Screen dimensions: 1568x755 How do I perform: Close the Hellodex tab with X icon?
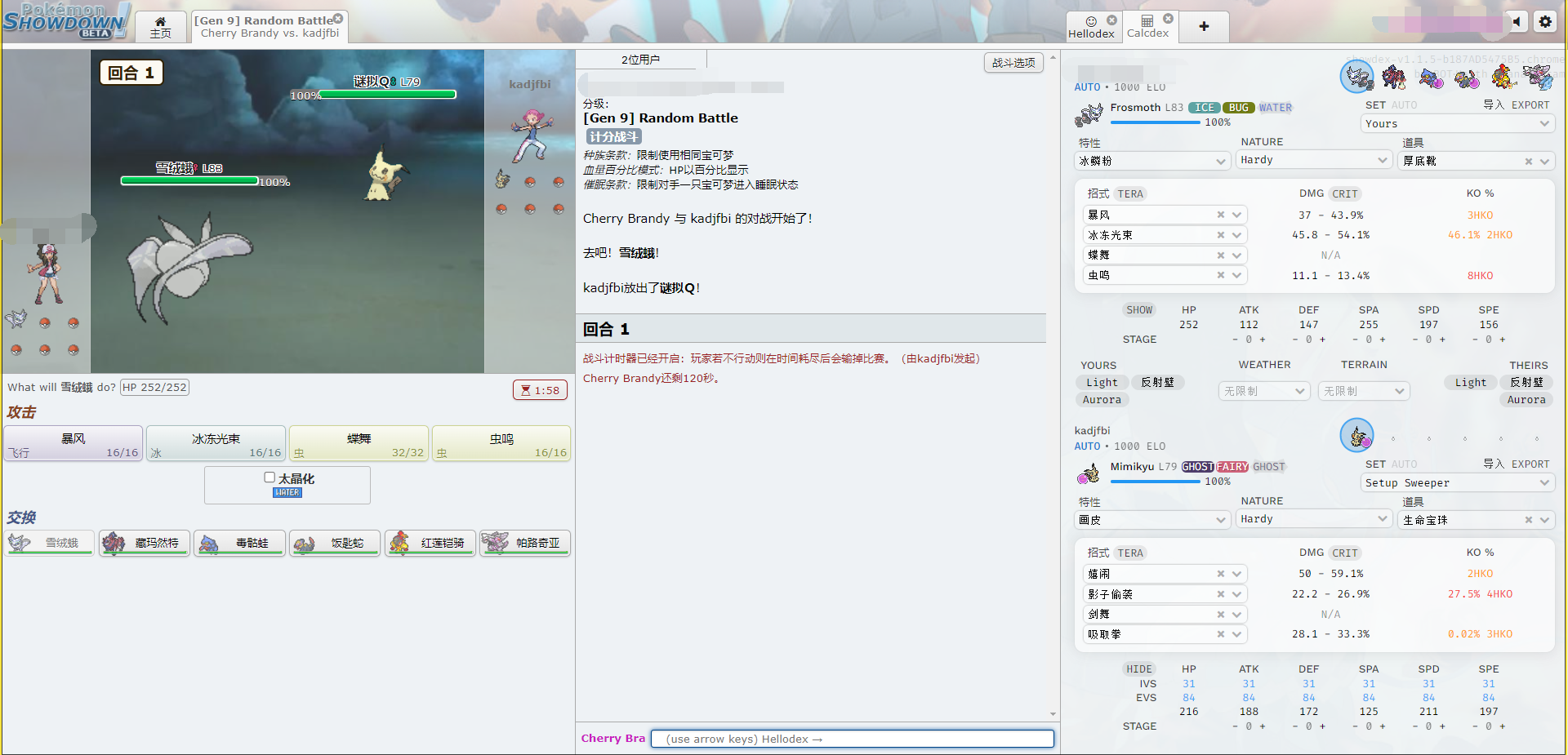[x=1111, y=20]
